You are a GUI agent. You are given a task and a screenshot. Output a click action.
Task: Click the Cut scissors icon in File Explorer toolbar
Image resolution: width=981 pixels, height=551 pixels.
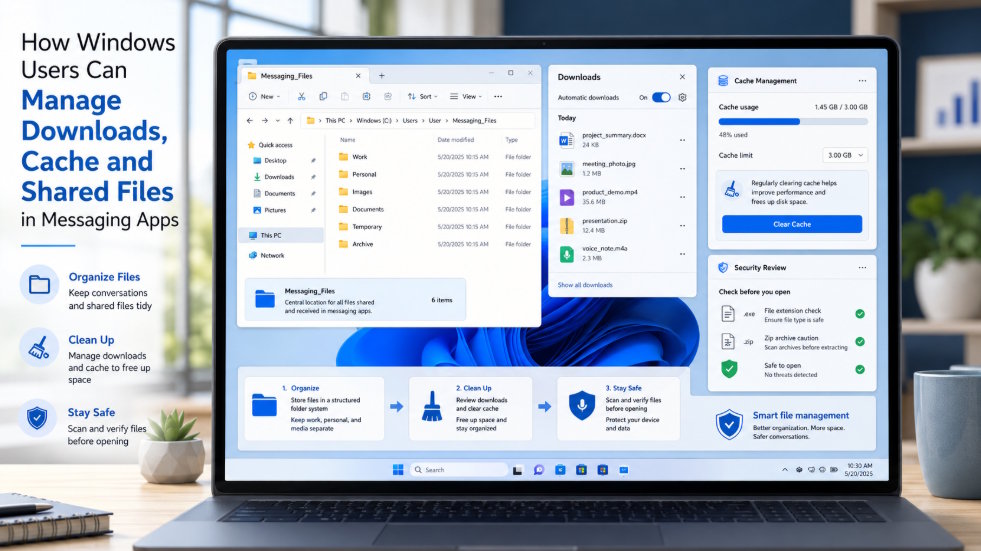pyautogui.click(x=302, y=96)
